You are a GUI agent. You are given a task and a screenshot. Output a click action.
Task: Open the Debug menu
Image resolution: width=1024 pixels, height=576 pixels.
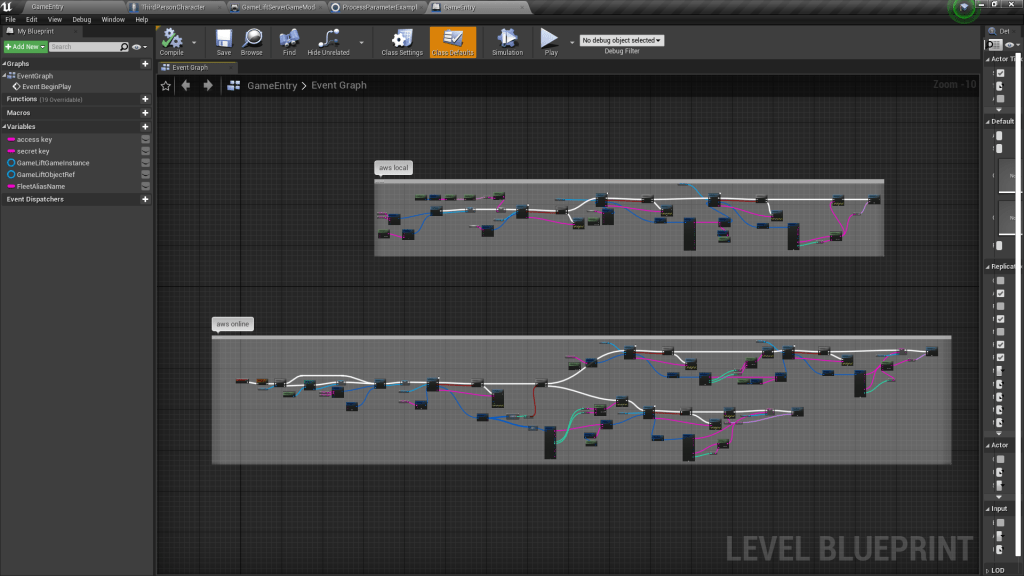(x=81, y=19)
